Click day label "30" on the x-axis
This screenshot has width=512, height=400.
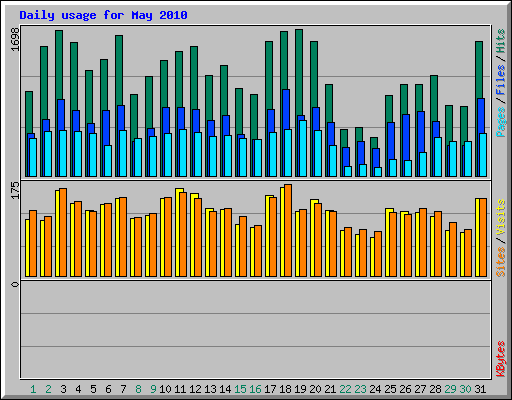465,389
